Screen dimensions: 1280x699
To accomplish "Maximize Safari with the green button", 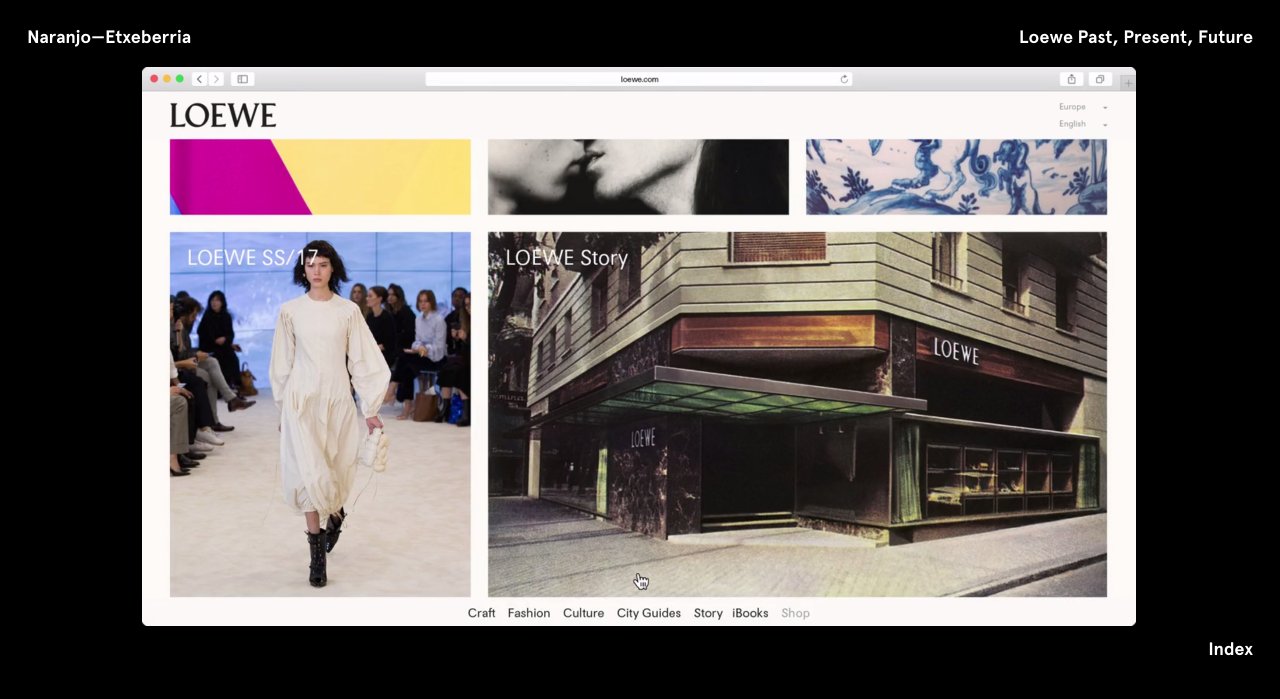I will pos(180,79).
